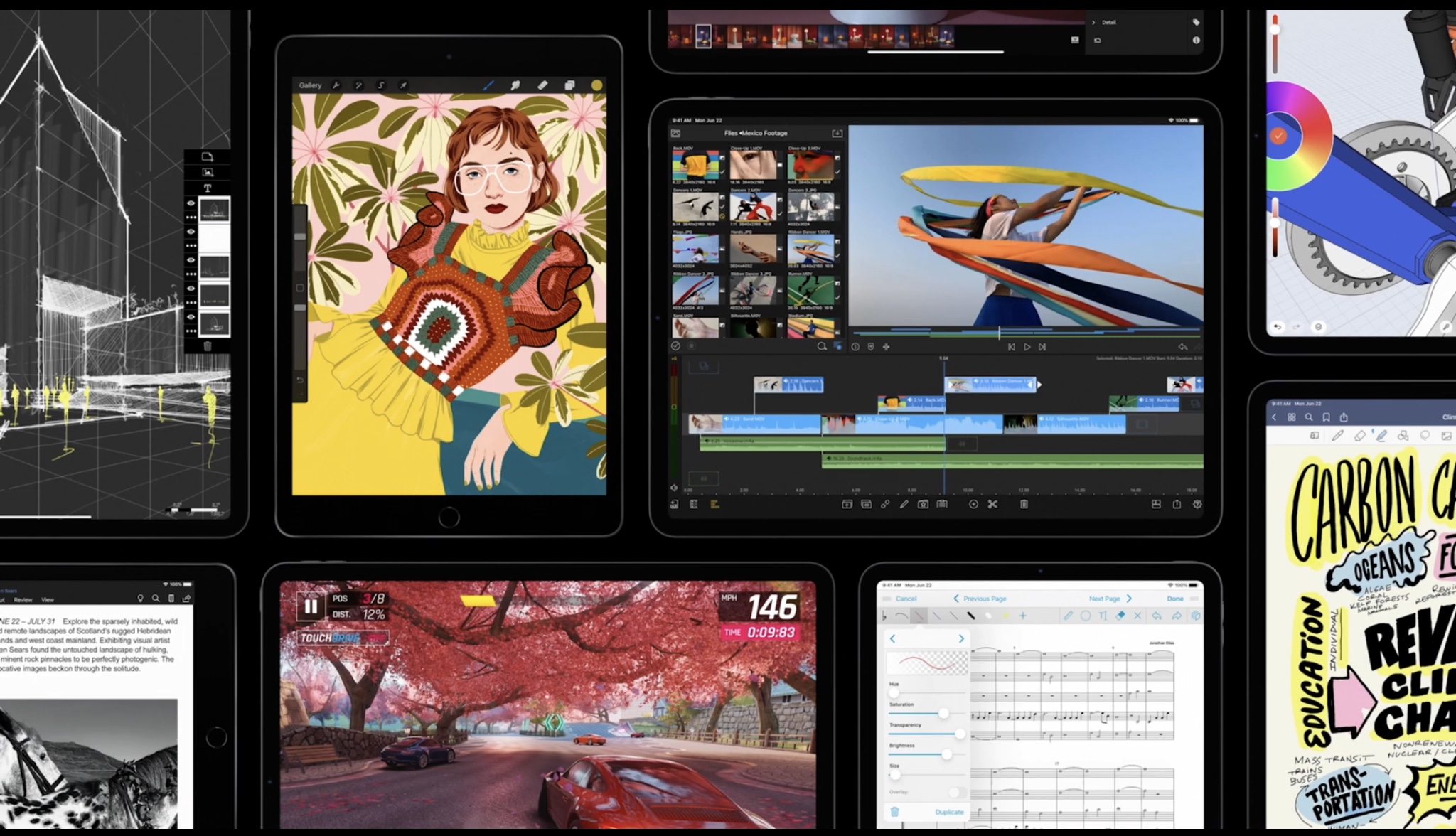Adjust the Saturation slider handle
Image resolution: width=1456 pixels, height=836 pixels.
coord(943,713)
